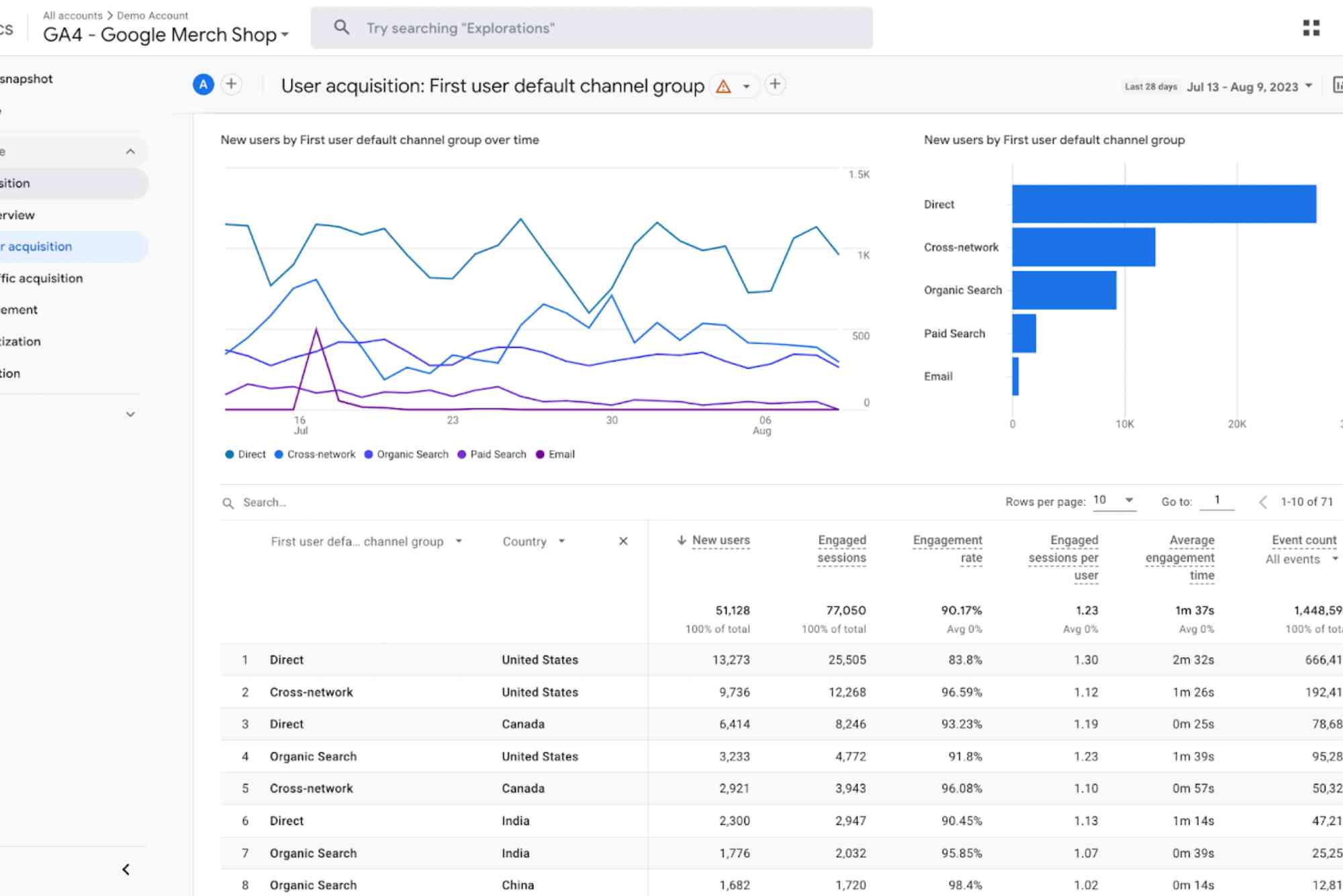1343x896 pixels.
Task: Click the comparison 'A' chip icon
Action: click(x=203, y=85)
